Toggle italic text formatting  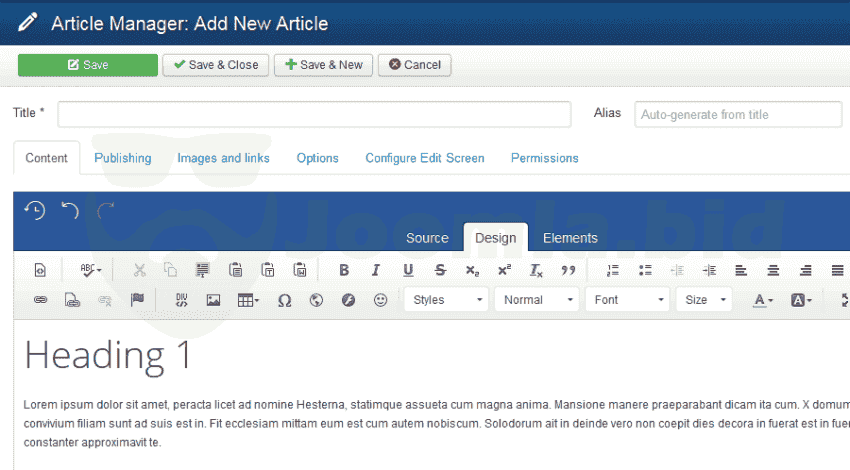tap(376, 270)
